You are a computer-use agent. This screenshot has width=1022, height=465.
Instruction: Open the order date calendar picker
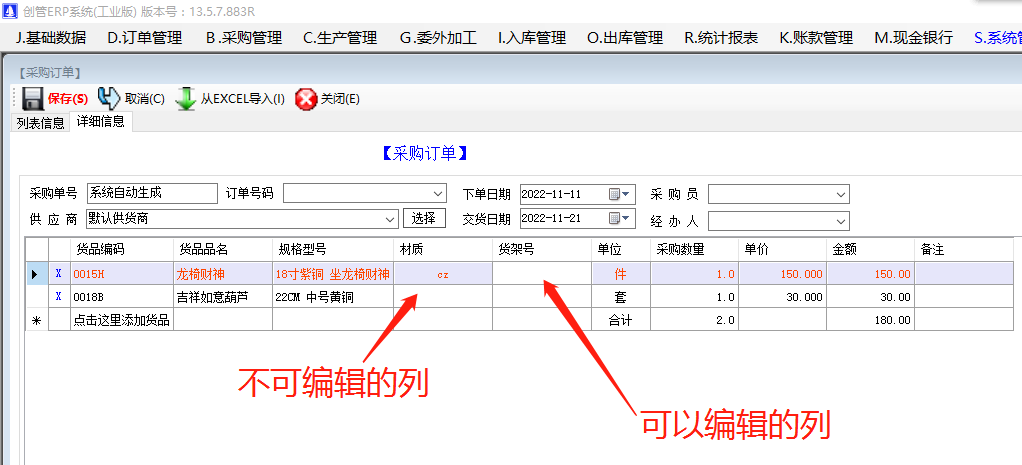point(620,194)
